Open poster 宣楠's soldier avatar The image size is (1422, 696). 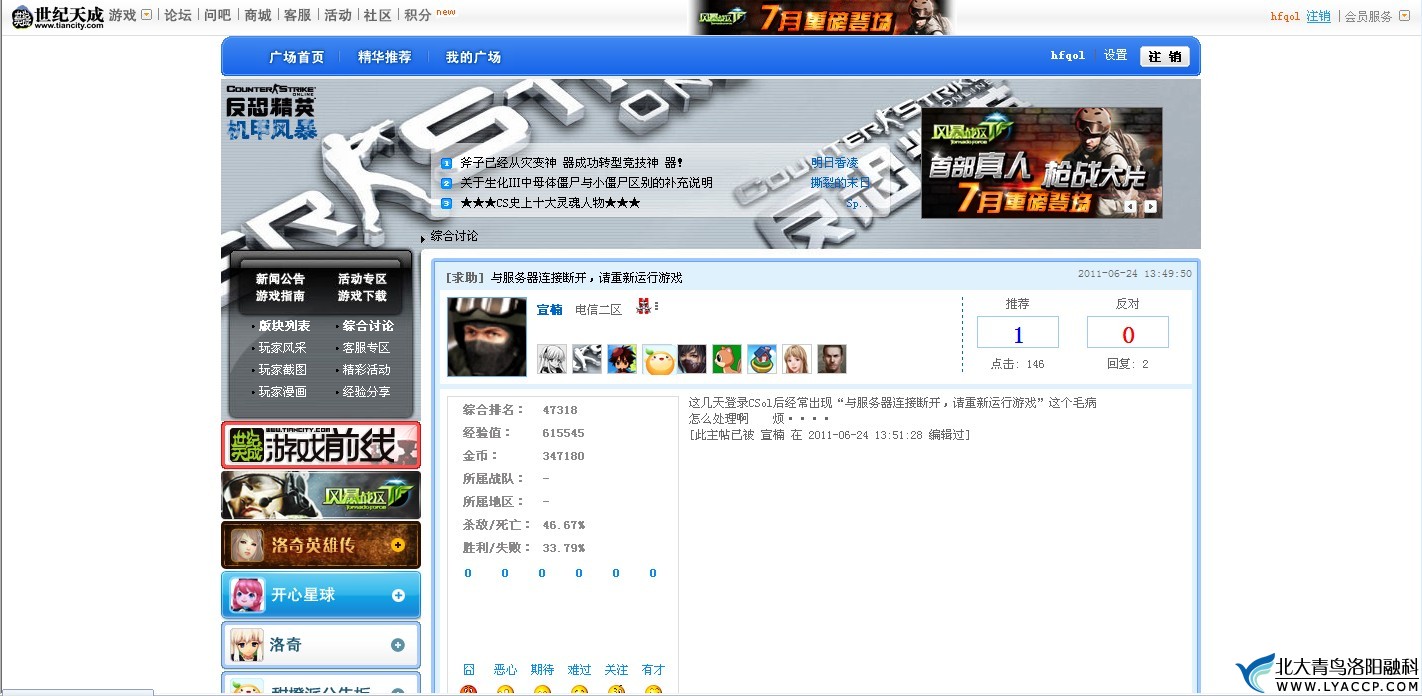(x=487, y=337)
